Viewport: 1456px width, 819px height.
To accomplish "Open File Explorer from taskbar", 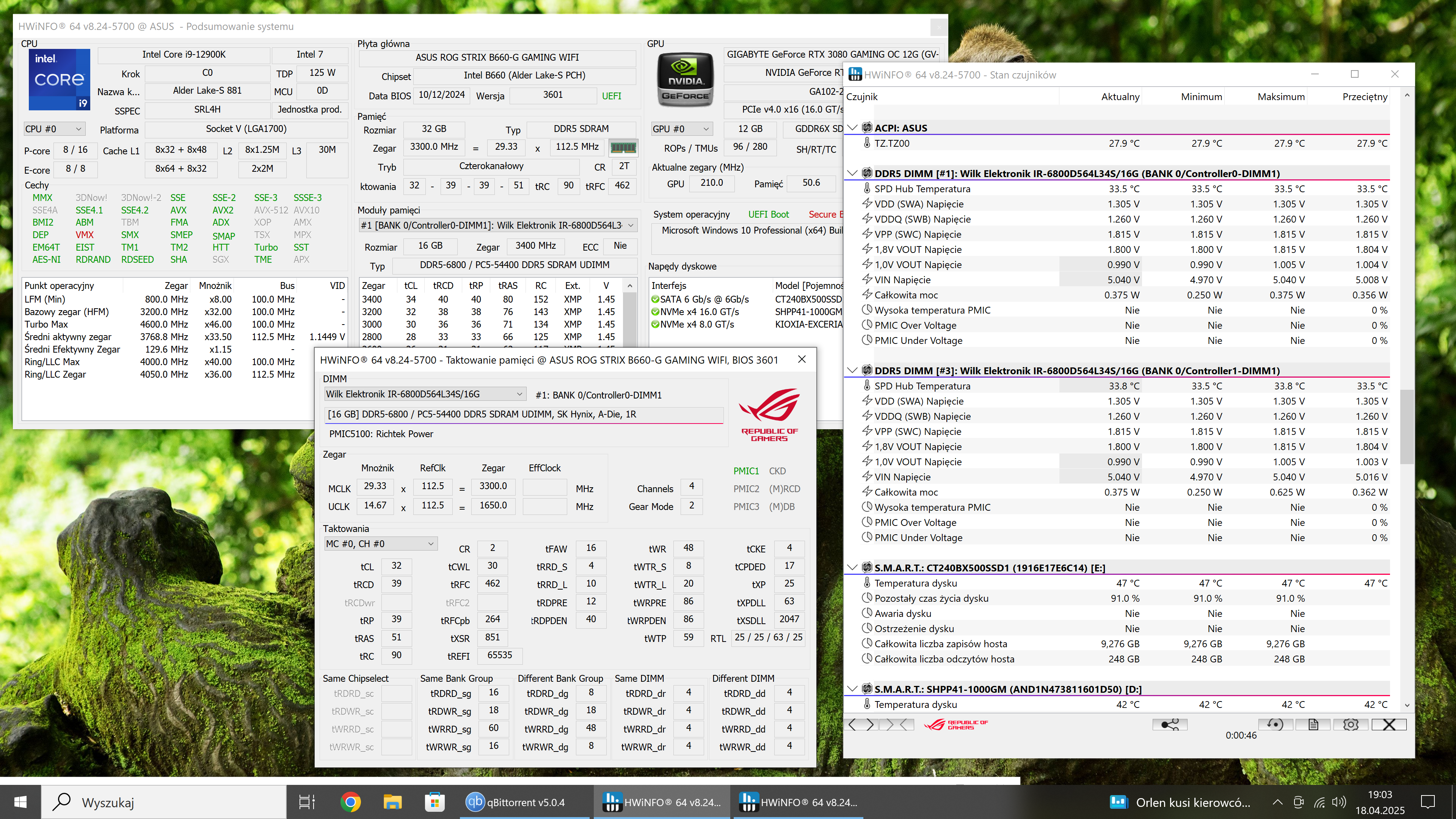I will (392, 802).
